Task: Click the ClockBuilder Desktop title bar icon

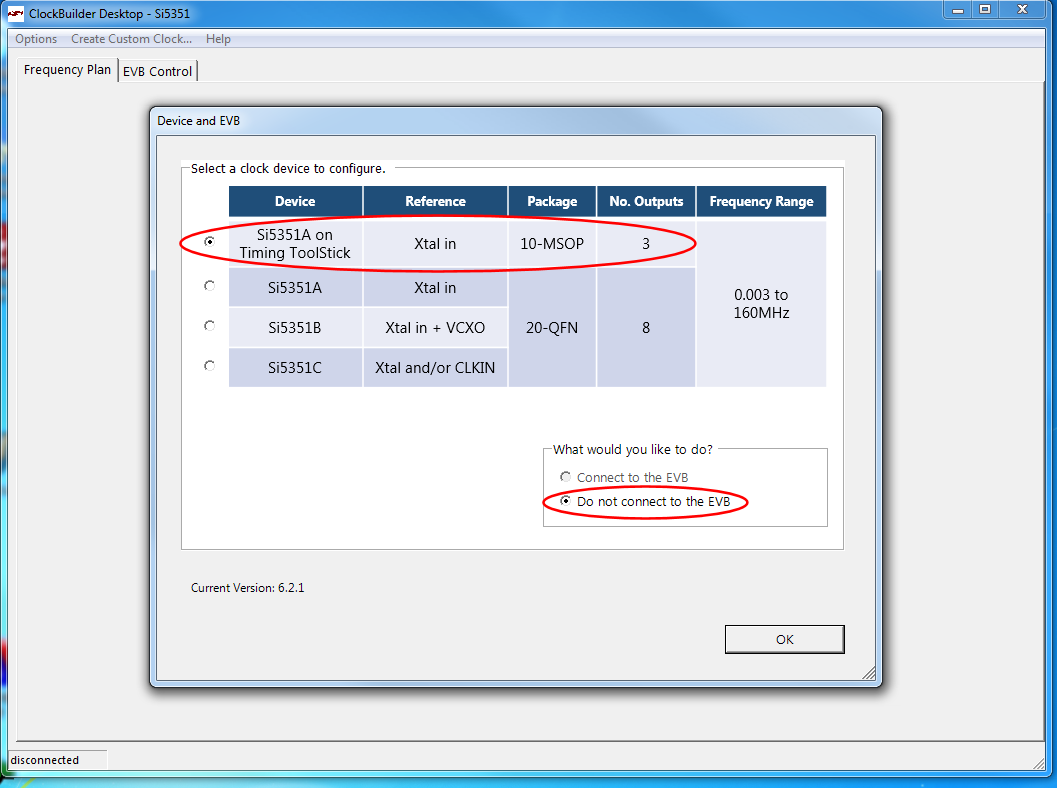Action: 16,14
